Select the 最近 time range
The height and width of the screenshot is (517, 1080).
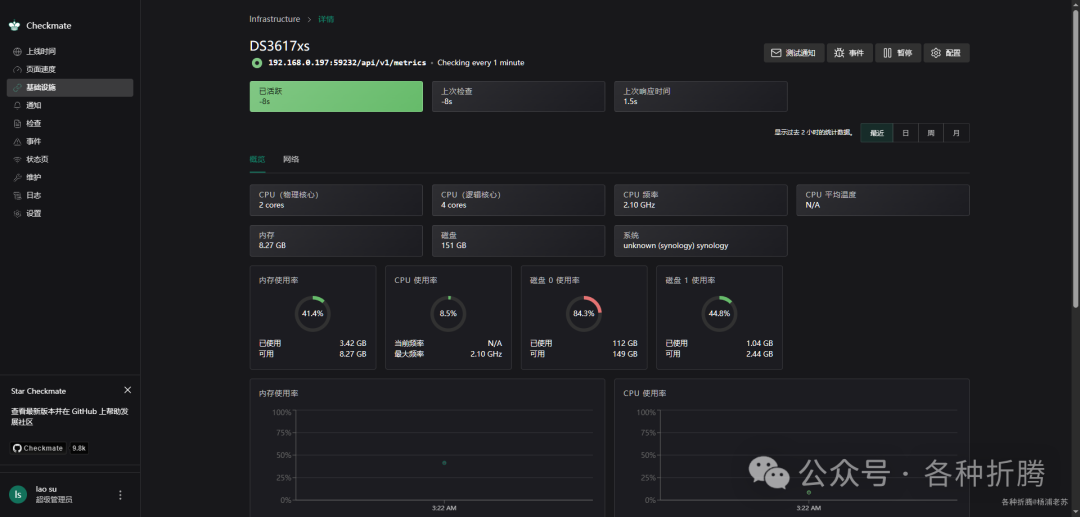pos(877,133)
